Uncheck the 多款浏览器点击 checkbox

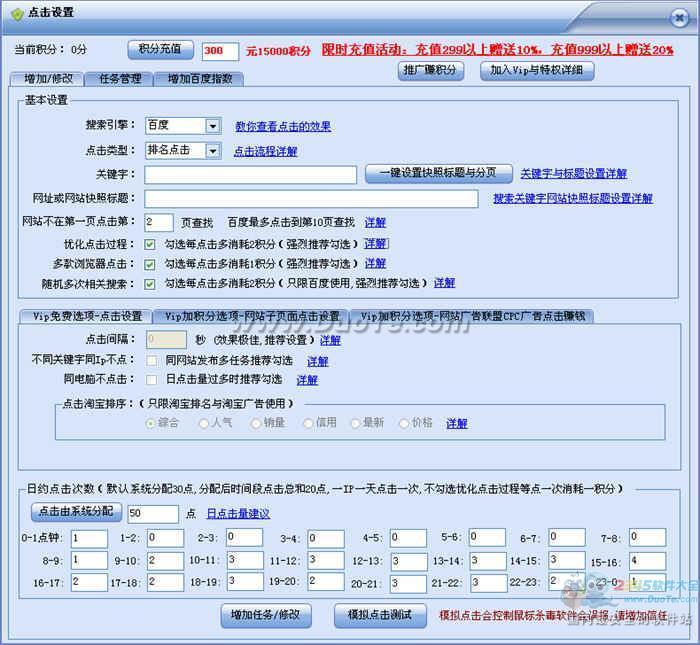coord(150,264)
